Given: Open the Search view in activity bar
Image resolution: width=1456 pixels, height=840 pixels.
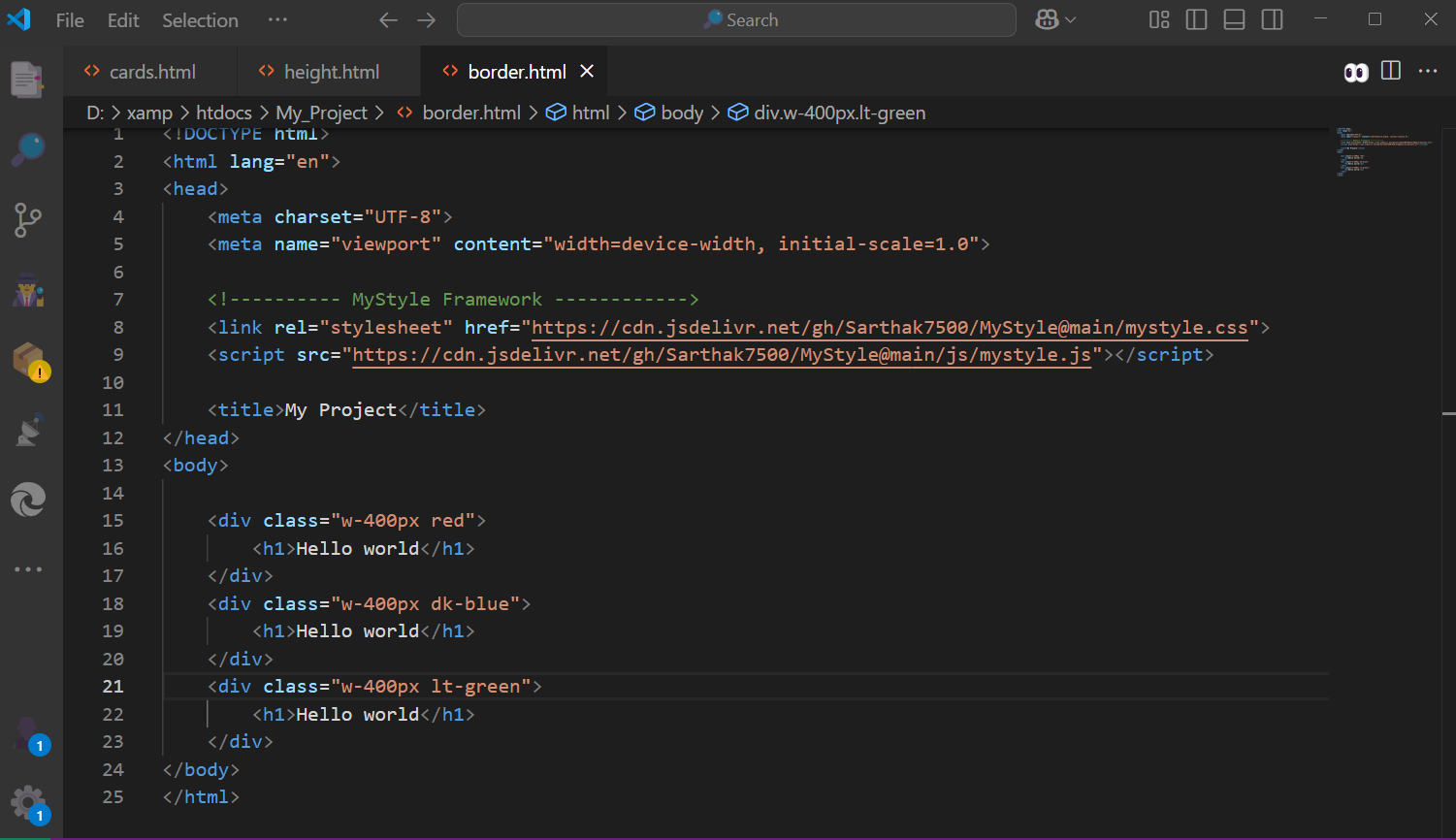Looking at the screenshot, I should [x=28, y=150].
